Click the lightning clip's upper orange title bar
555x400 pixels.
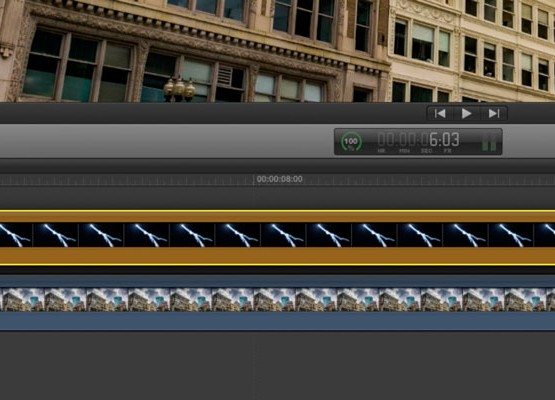pyautogui.click(x=278, y=217)
